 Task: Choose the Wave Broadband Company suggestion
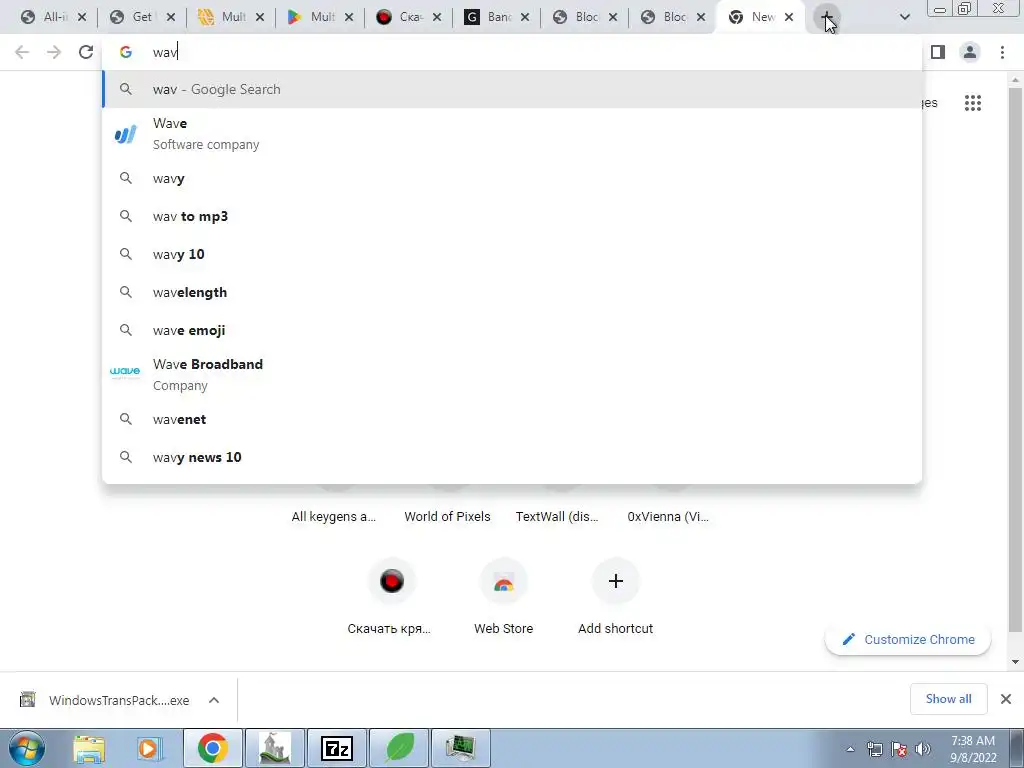click(512, 374)
